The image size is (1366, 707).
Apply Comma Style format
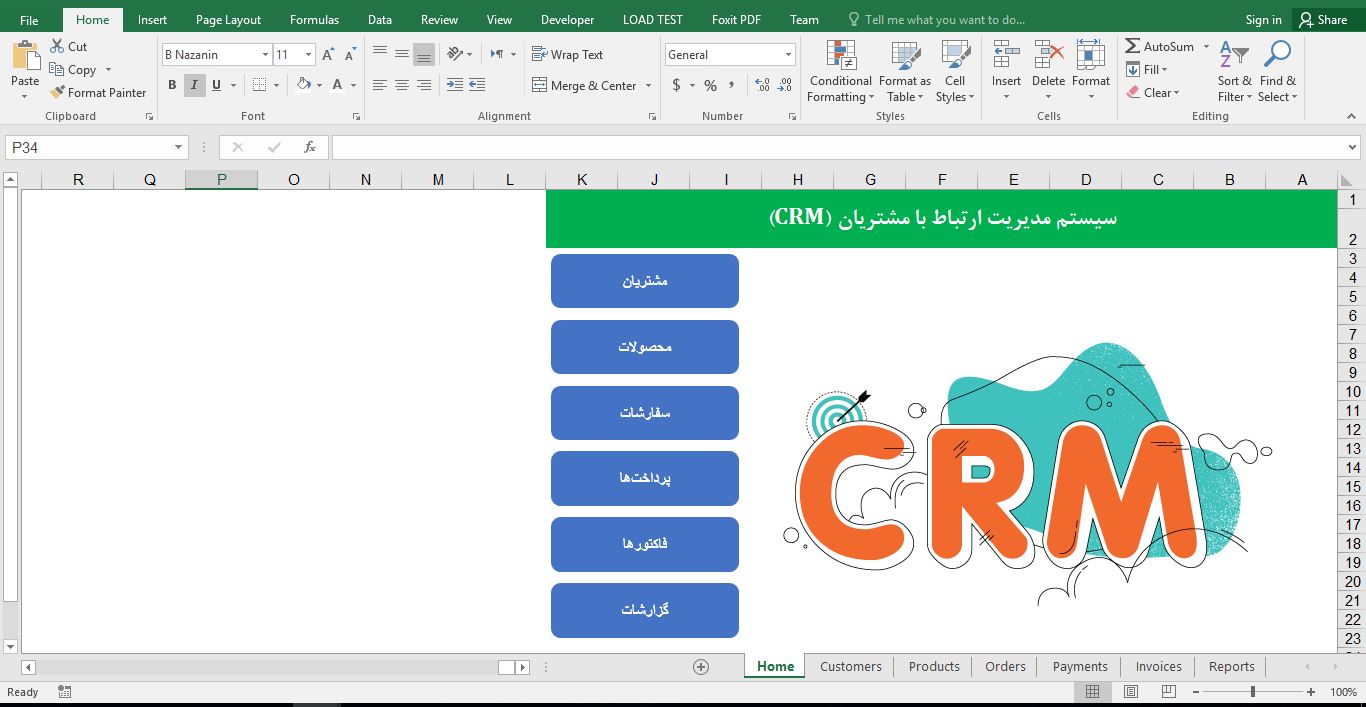(x=734, y=85)
